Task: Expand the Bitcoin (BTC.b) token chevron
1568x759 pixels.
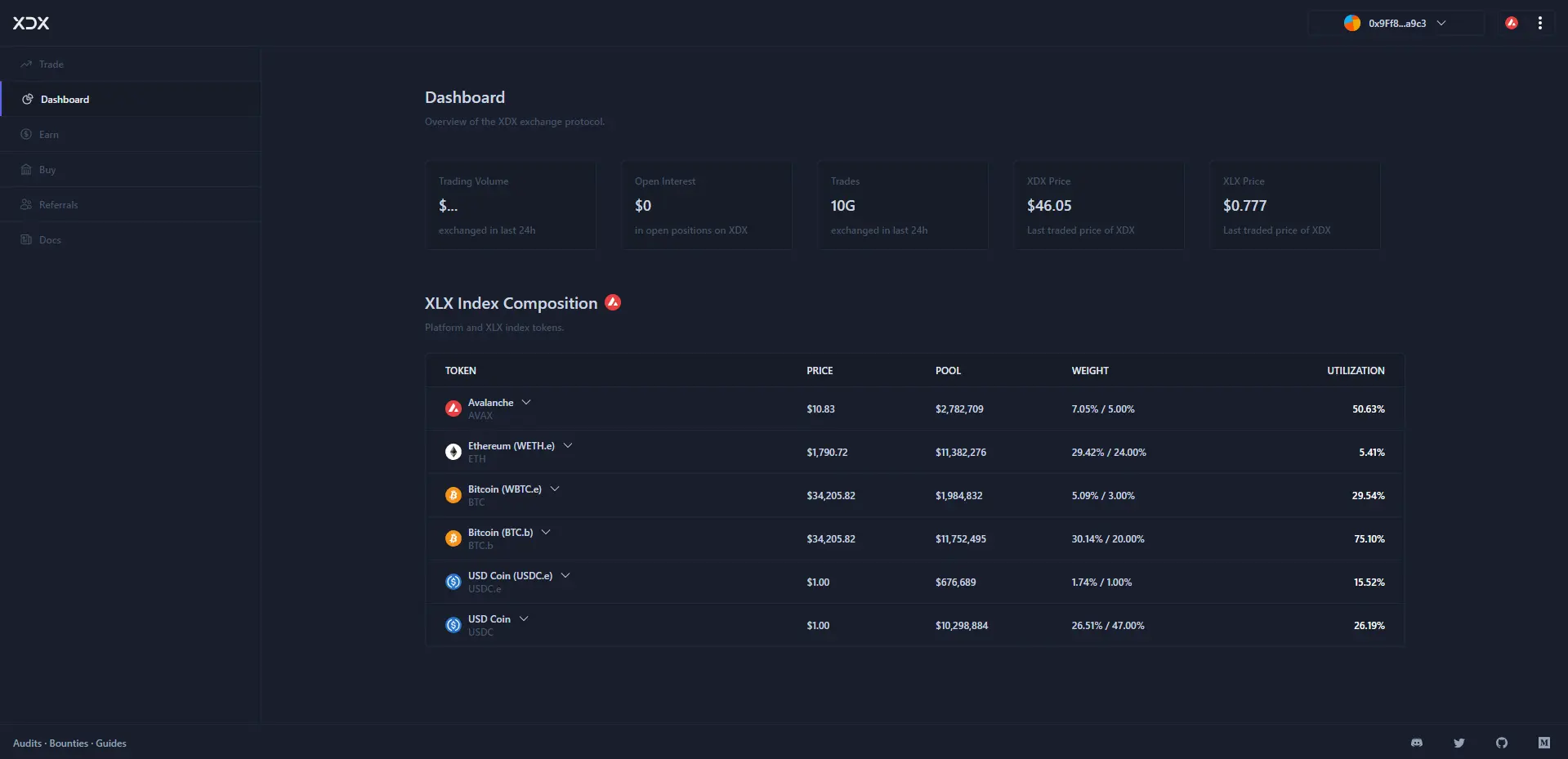Action: [546, 532]
